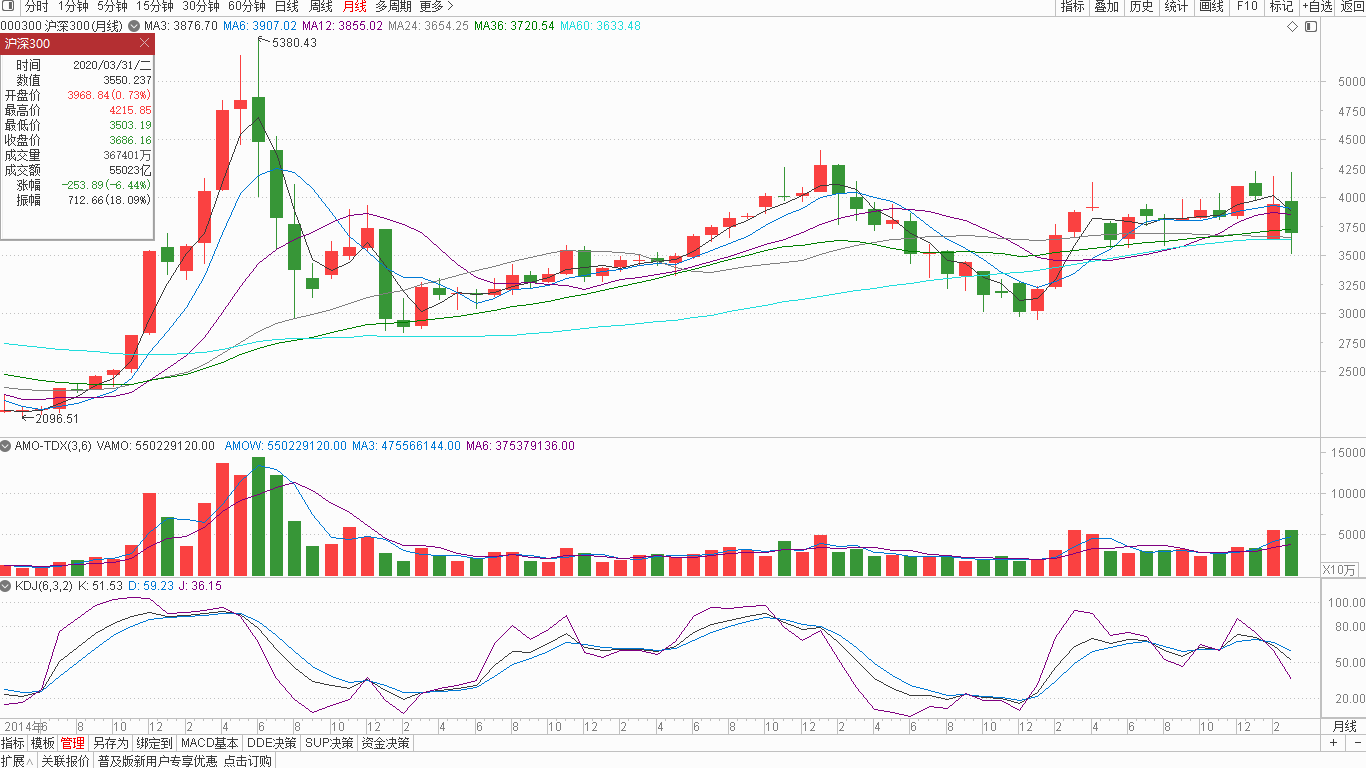Click the MA12 3855.02 legend value
Screen dimensions: 1366x768
pos(343,25)
